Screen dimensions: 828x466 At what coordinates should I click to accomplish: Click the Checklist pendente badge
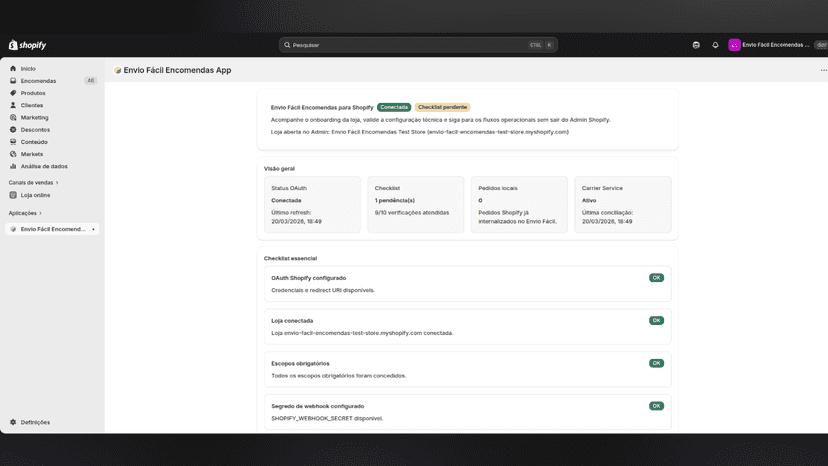pyautogui.click(x=442, y=107)
